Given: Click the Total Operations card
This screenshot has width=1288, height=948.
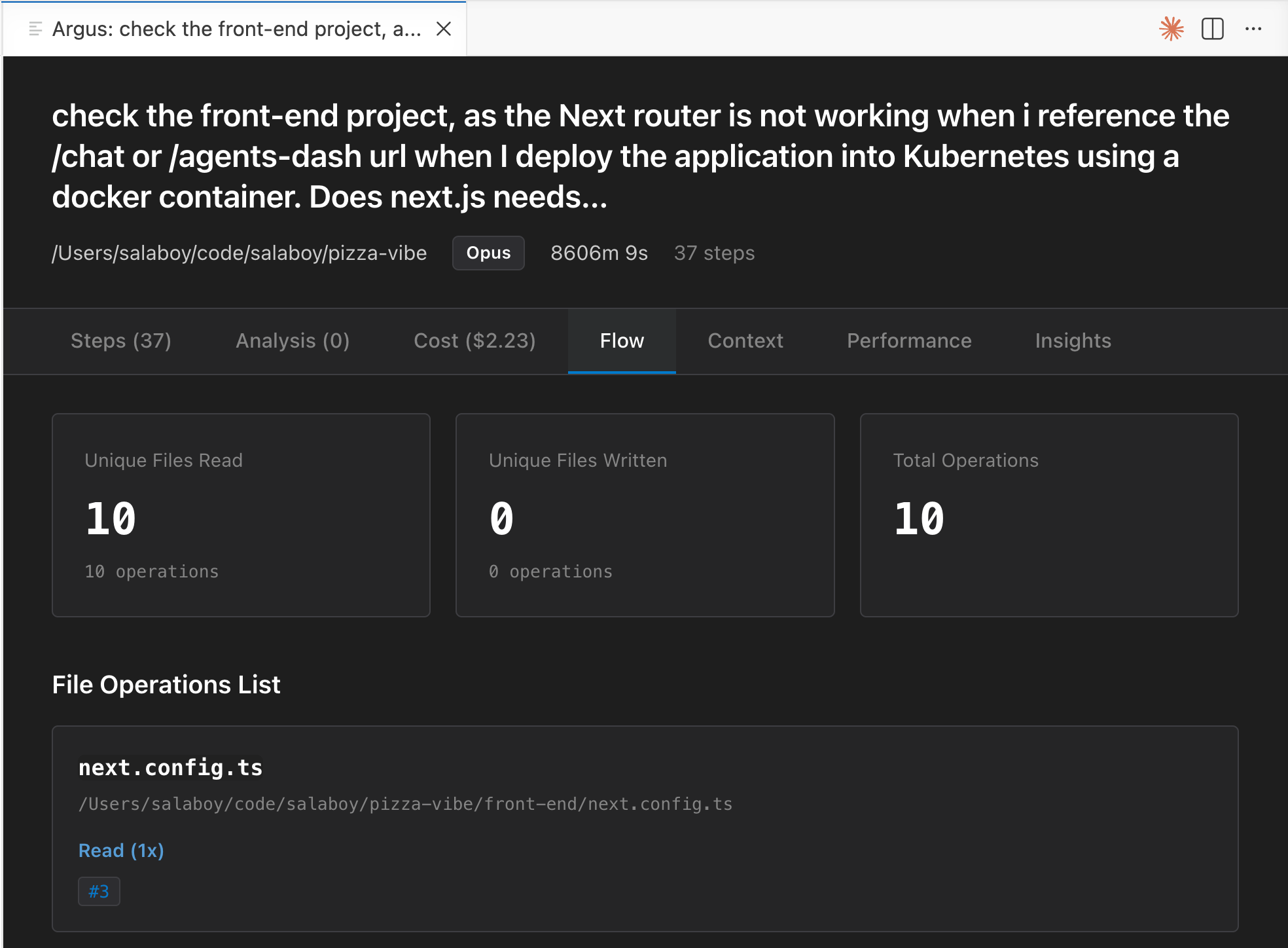Looking at the screenshot, I should pyautogui.click(x=1048, y=515).
